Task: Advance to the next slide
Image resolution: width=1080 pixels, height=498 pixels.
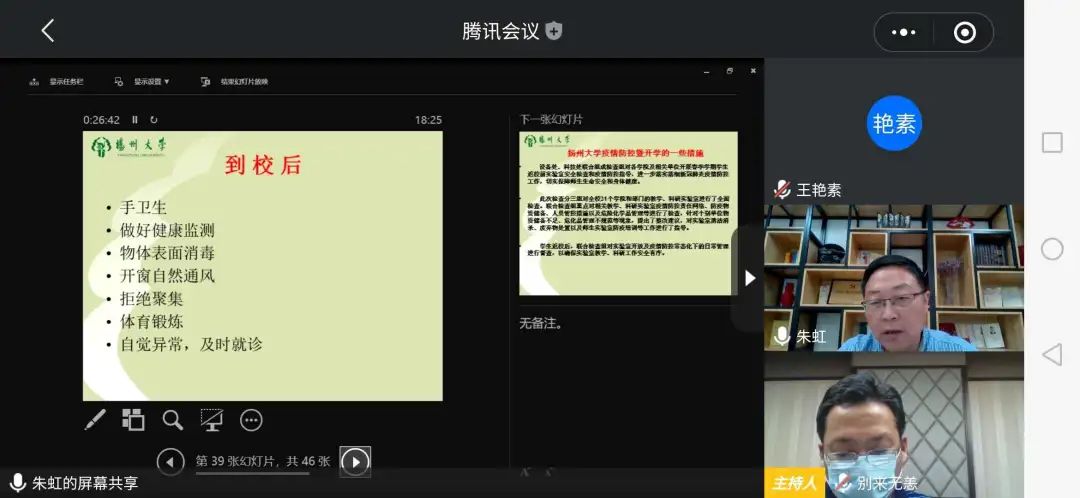Action: (355, 461)
